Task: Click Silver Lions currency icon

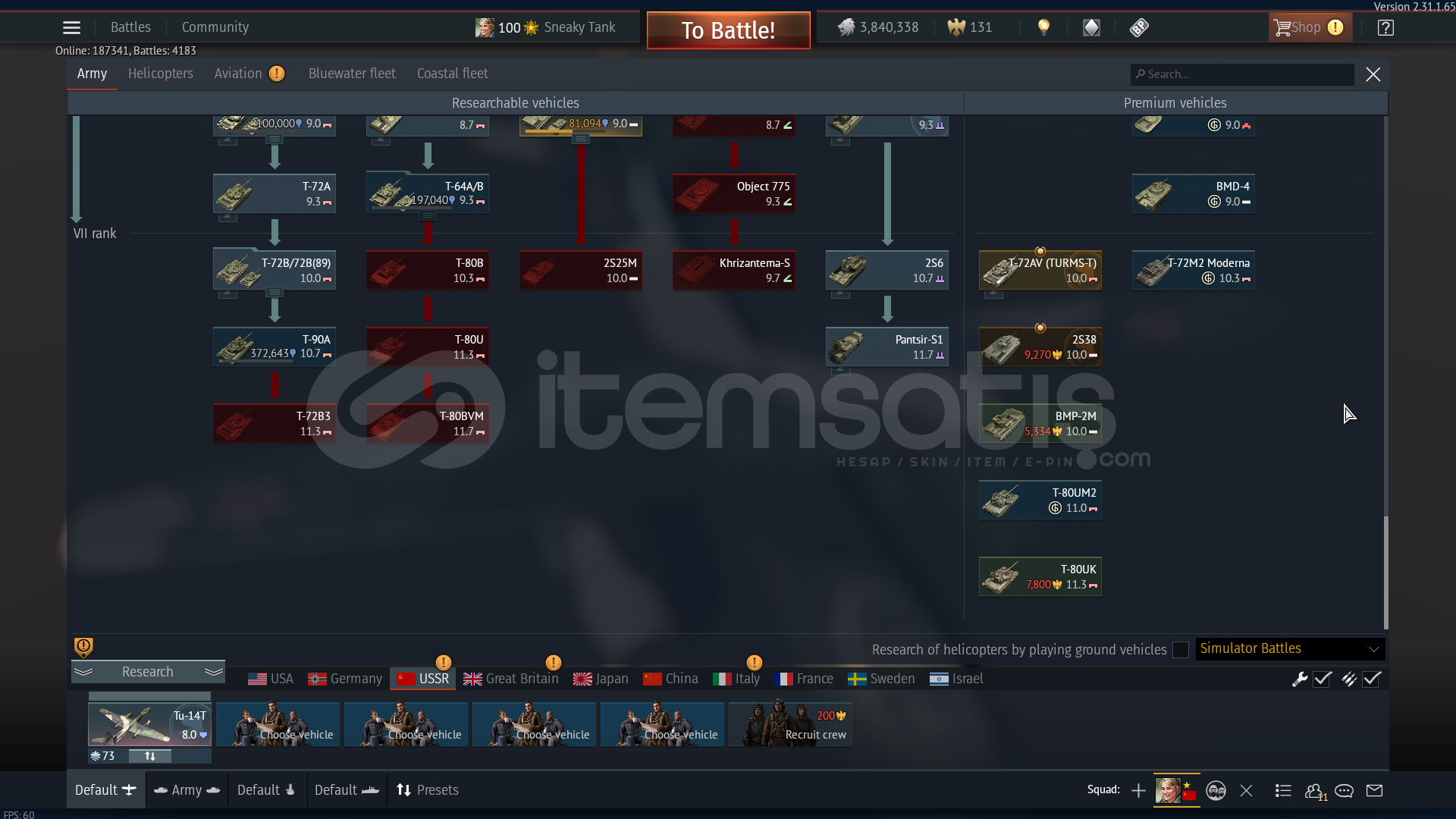Action: 846,28
